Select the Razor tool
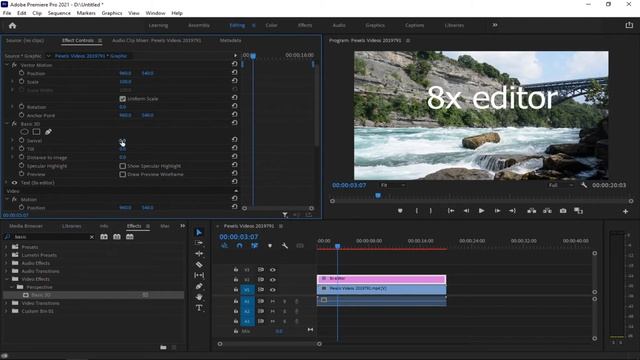 199,264
